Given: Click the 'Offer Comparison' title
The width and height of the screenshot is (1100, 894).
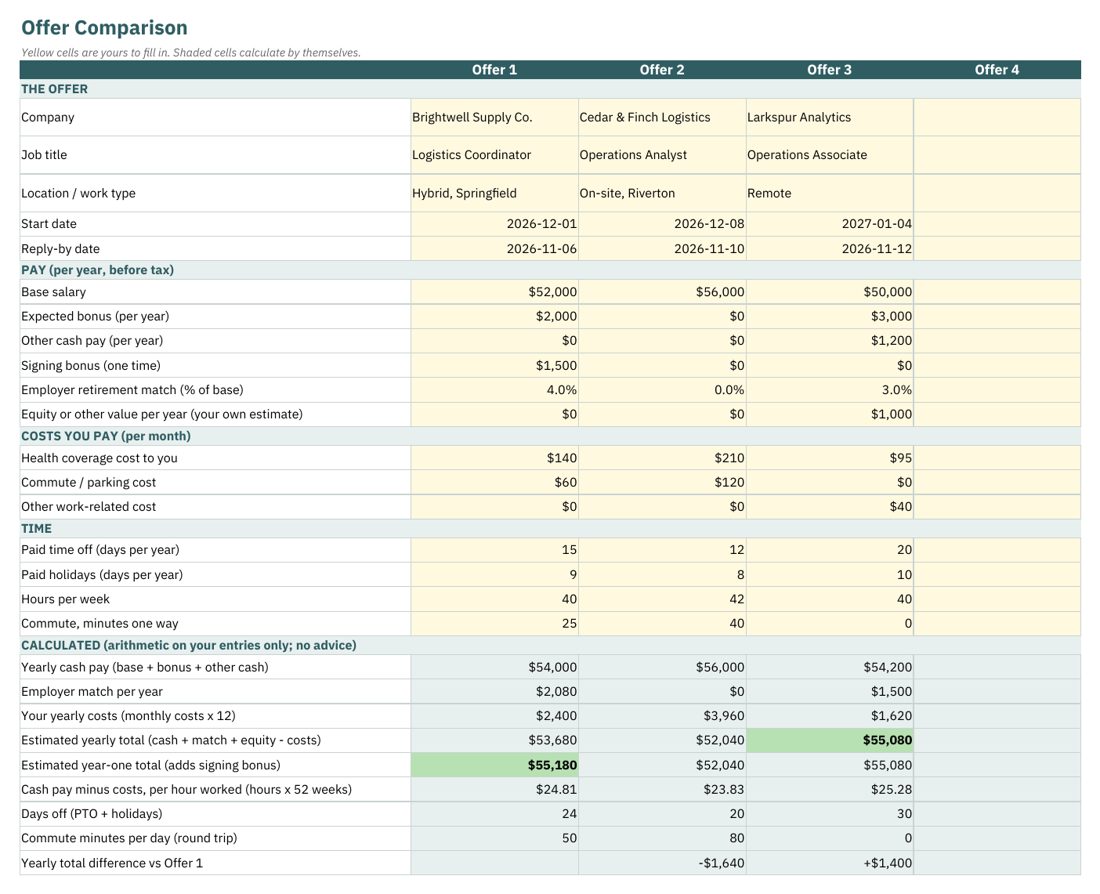Looking at the screenshot, I should [105, 27].
